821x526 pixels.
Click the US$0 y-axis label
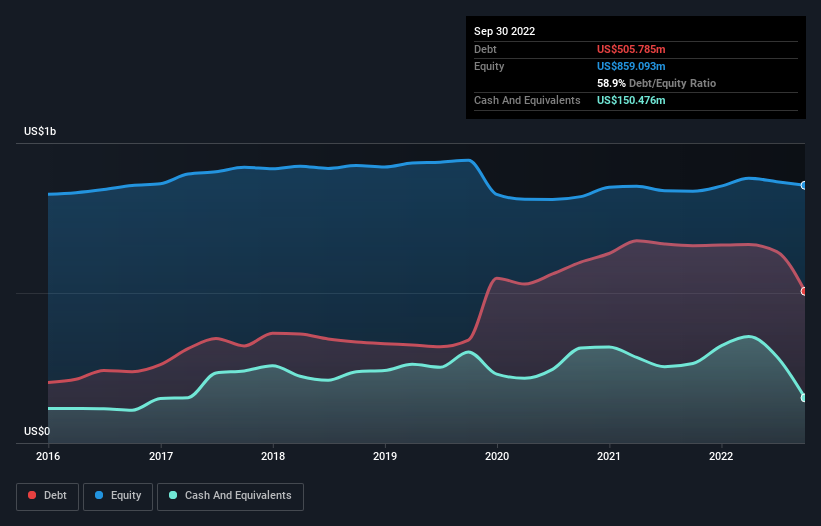click(x=37, y=431)
